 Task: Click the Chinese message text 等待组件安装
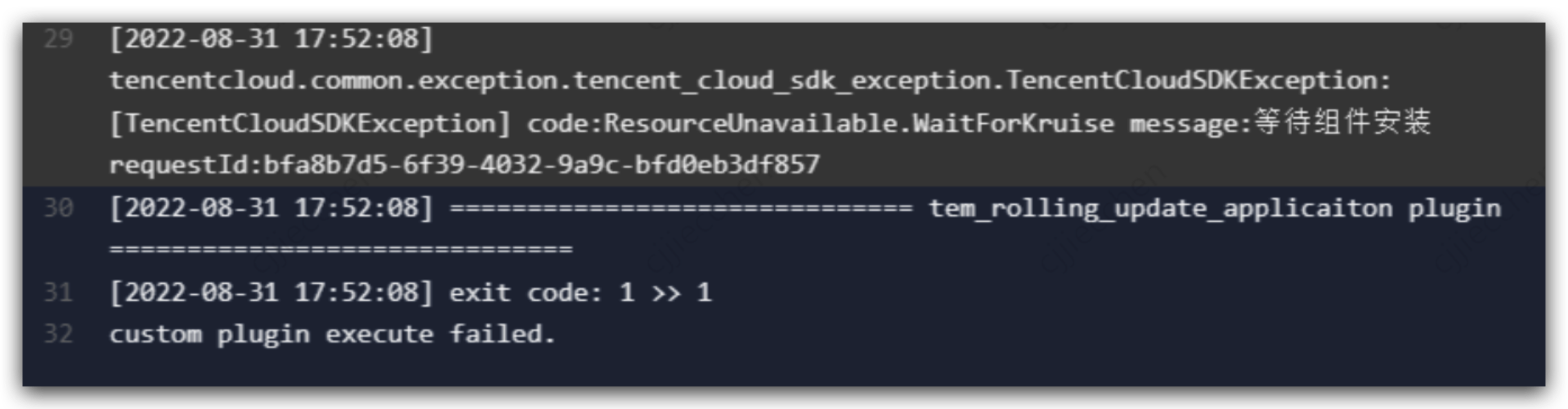point(1342,122)
